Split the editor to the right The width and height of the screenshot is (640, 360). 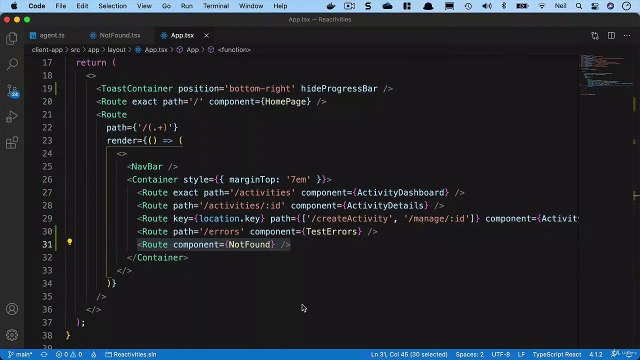click(611, 36)
